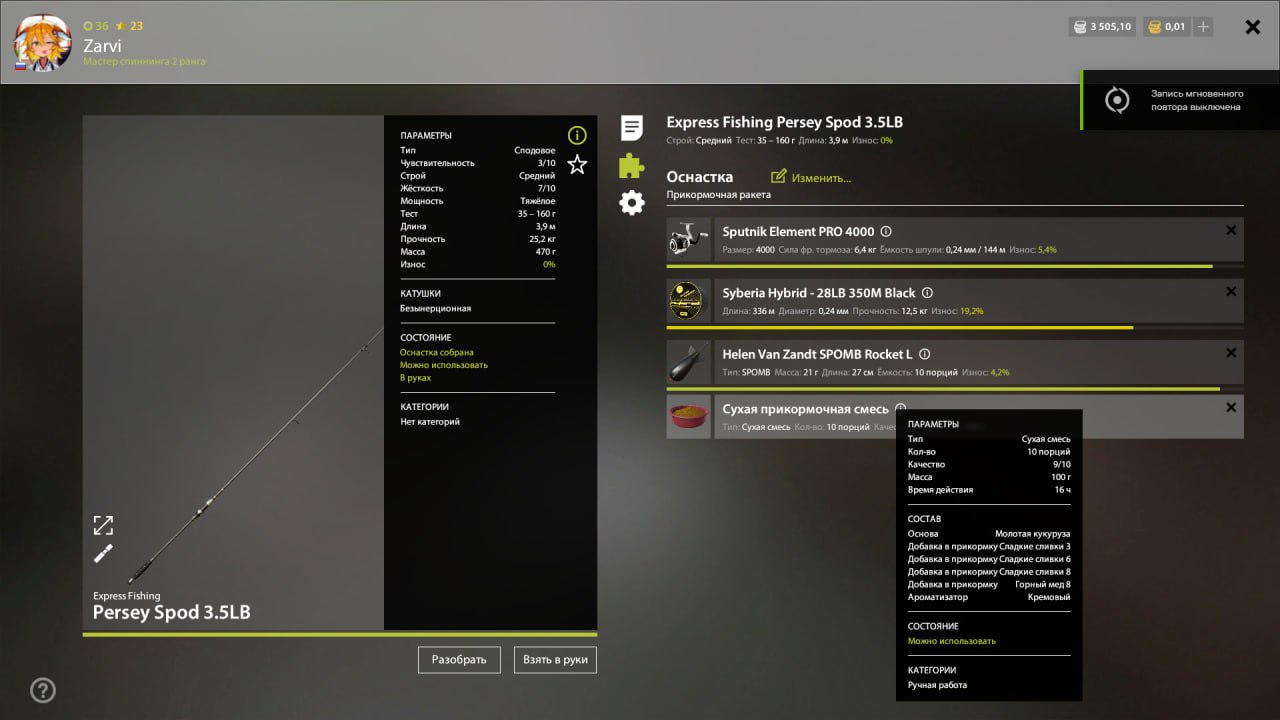Click the Кремовый aroma value in tooltip
The image size is (1280, 720).
tap(1049, 597)
